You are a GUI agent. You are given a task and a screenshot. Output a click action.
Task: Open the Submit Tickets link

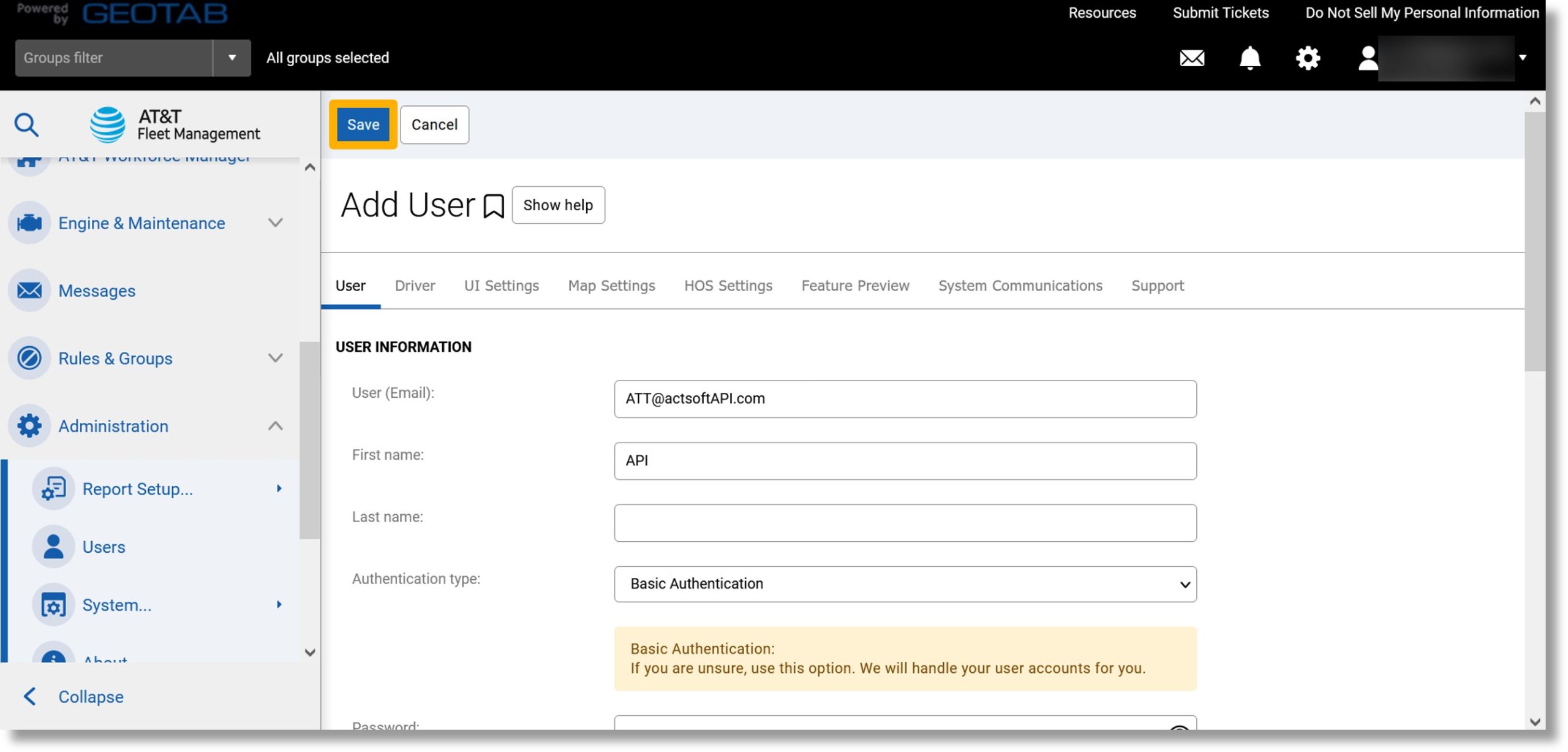click(1221, 12)
